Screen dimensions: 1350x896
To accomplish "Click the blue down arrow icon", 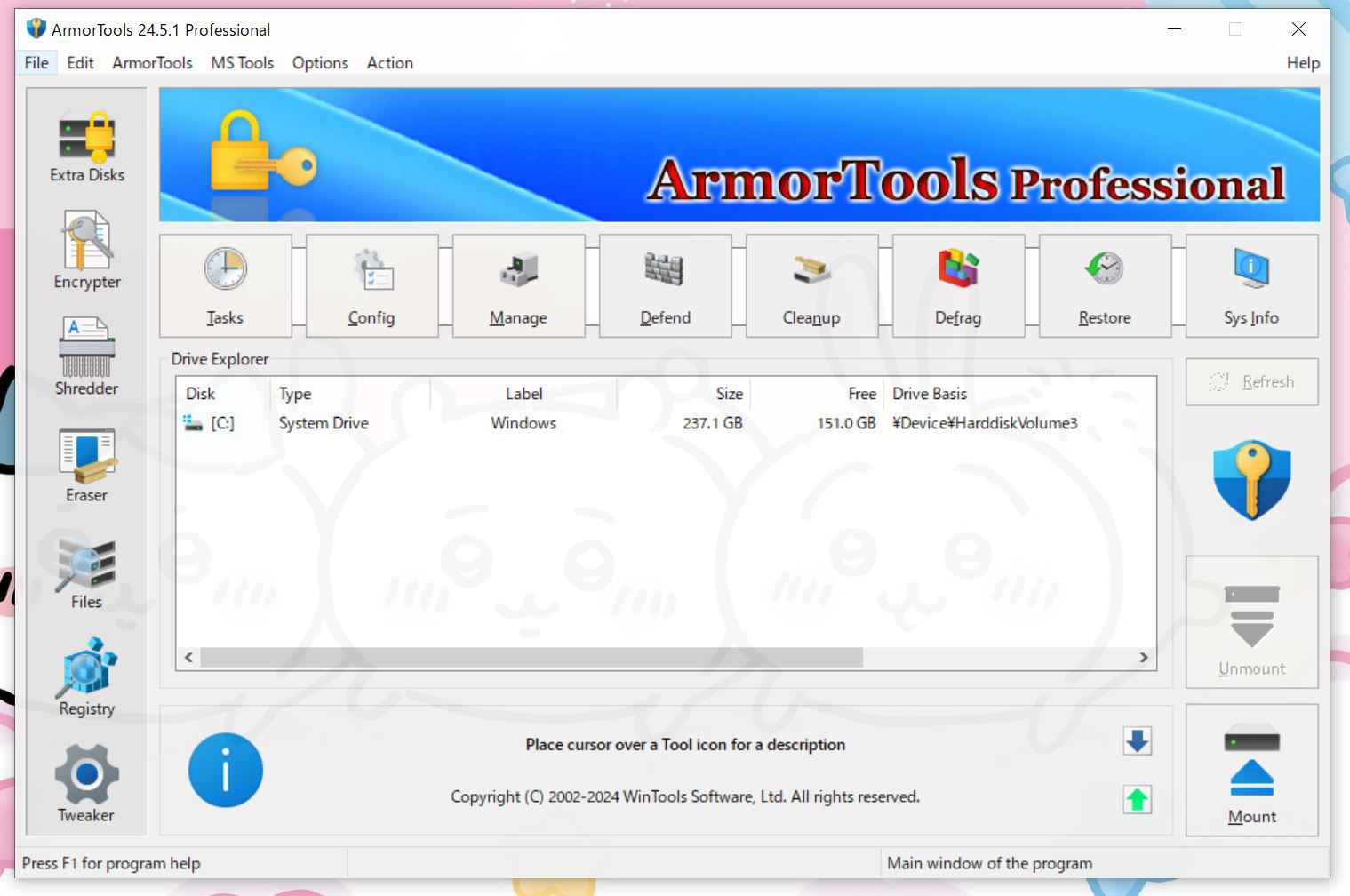I will pos(1138,741).
